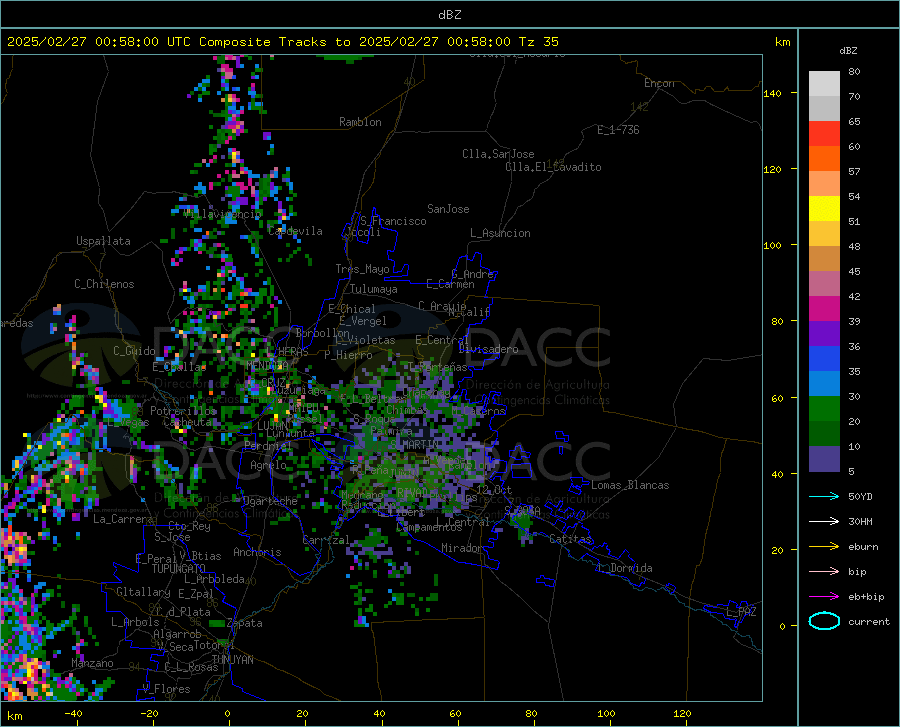Click the Manzano place label

[92, 663]
